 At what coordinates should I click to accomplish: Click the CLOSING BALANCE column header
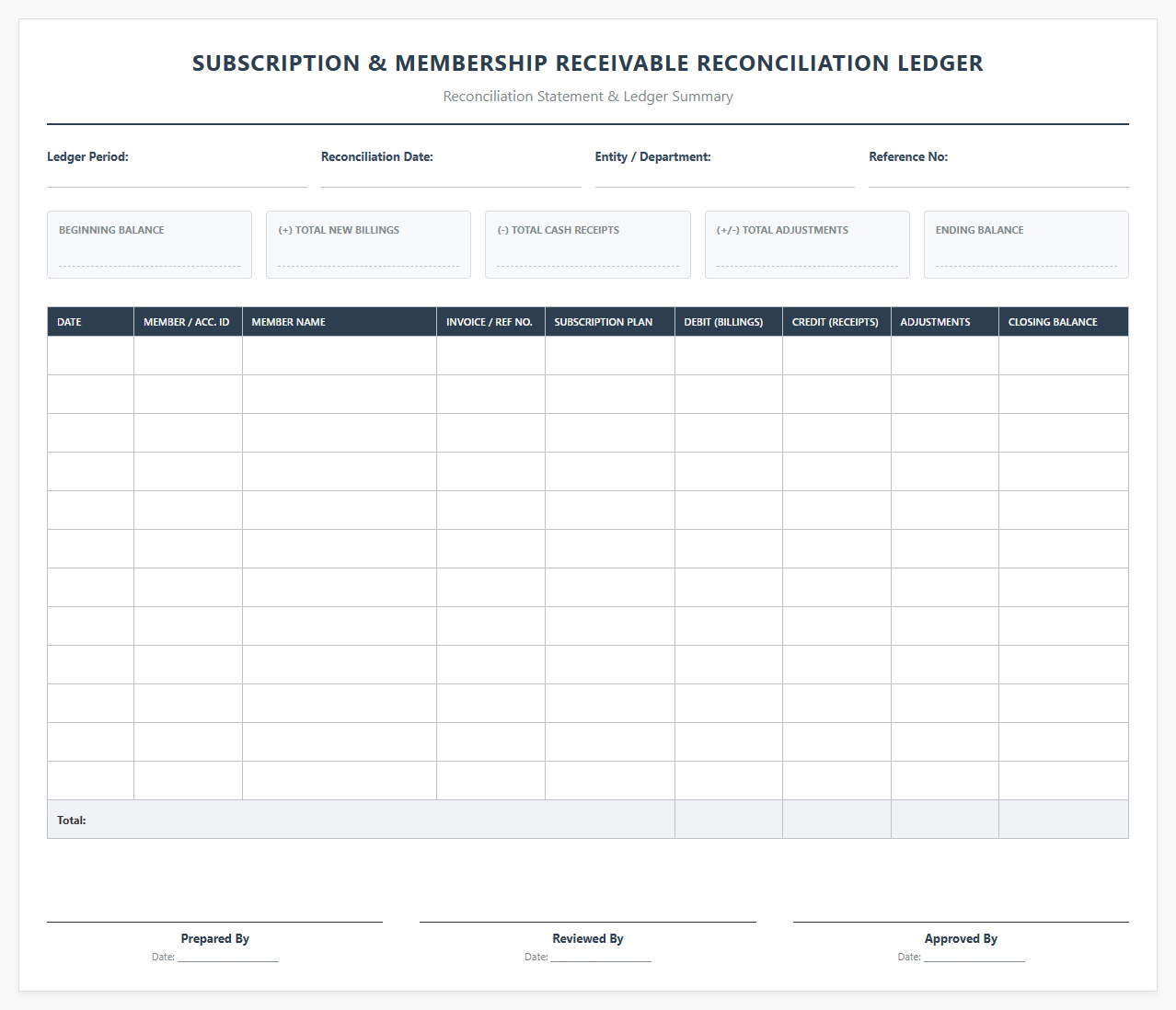pyautogui.click(x=1064, y=322)
